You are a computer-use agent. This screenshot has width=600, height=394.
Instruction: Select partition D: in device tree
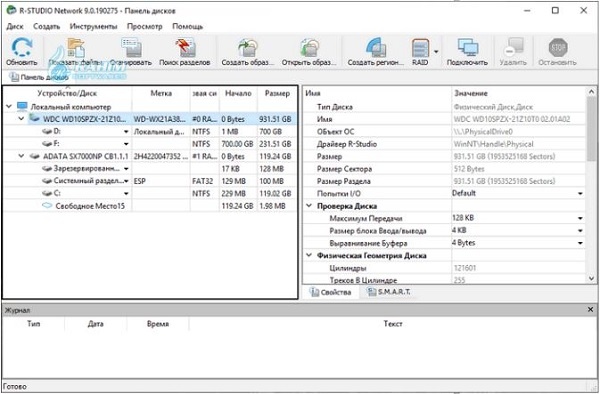[x=150, y=131]
